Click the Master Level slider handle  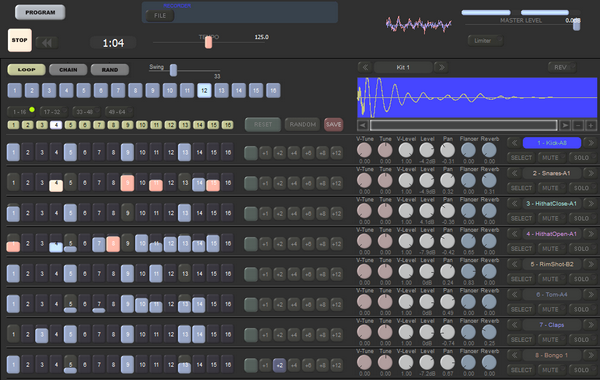tap(576, 24)
